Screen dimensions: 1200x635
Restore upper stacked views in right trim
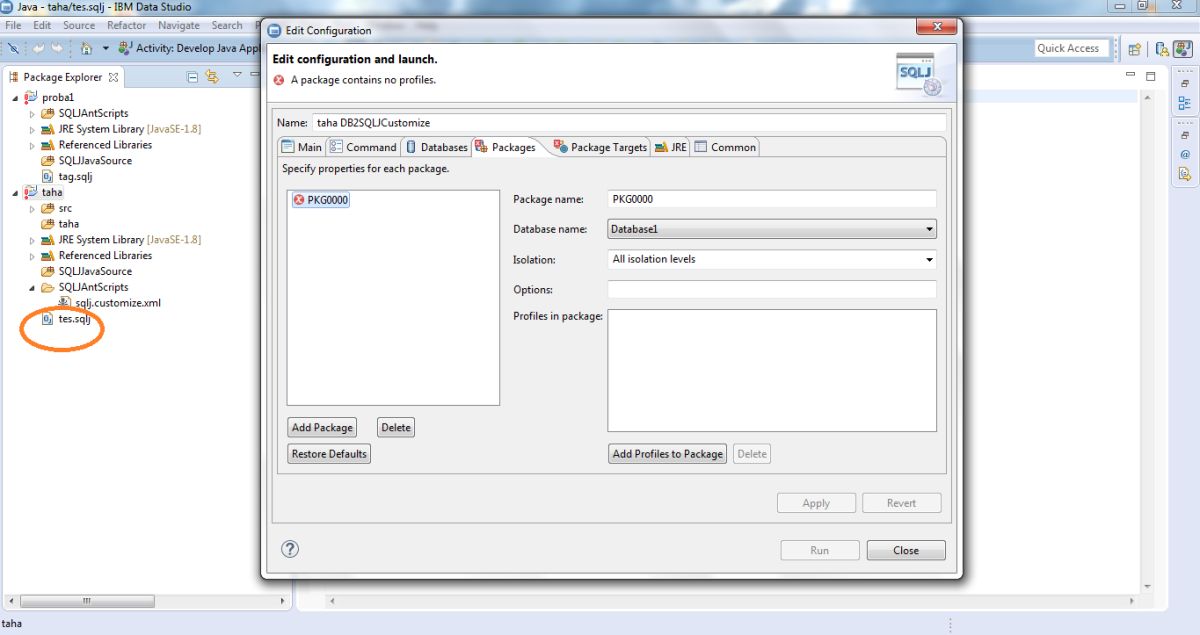(x=1185, y=84)
